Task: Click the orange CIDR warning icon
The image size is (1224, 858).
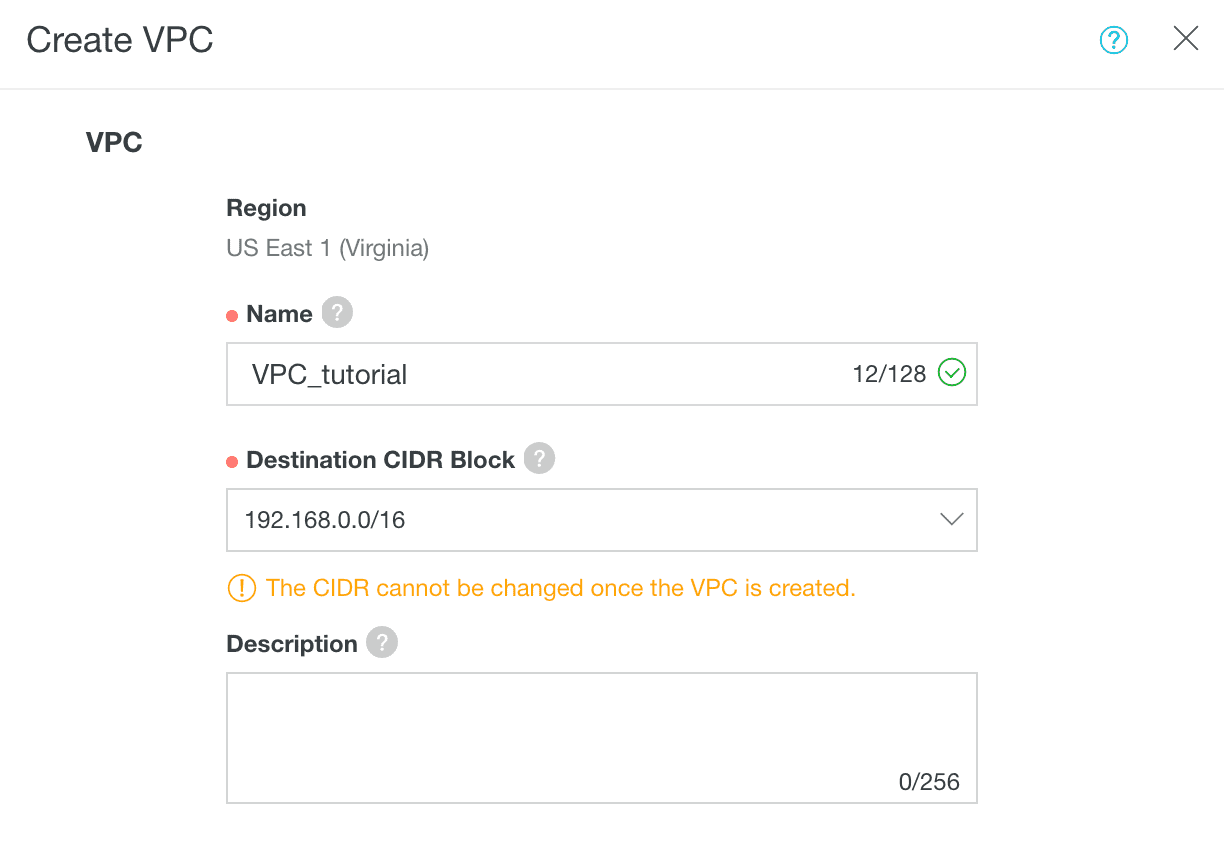Action: point(241,588)
